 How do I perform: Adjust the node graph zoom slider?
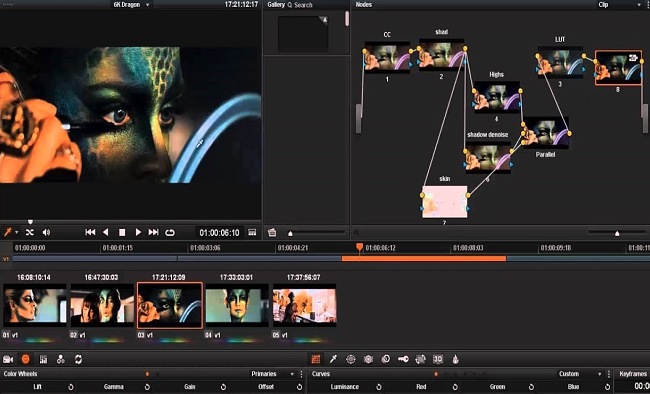617,233
